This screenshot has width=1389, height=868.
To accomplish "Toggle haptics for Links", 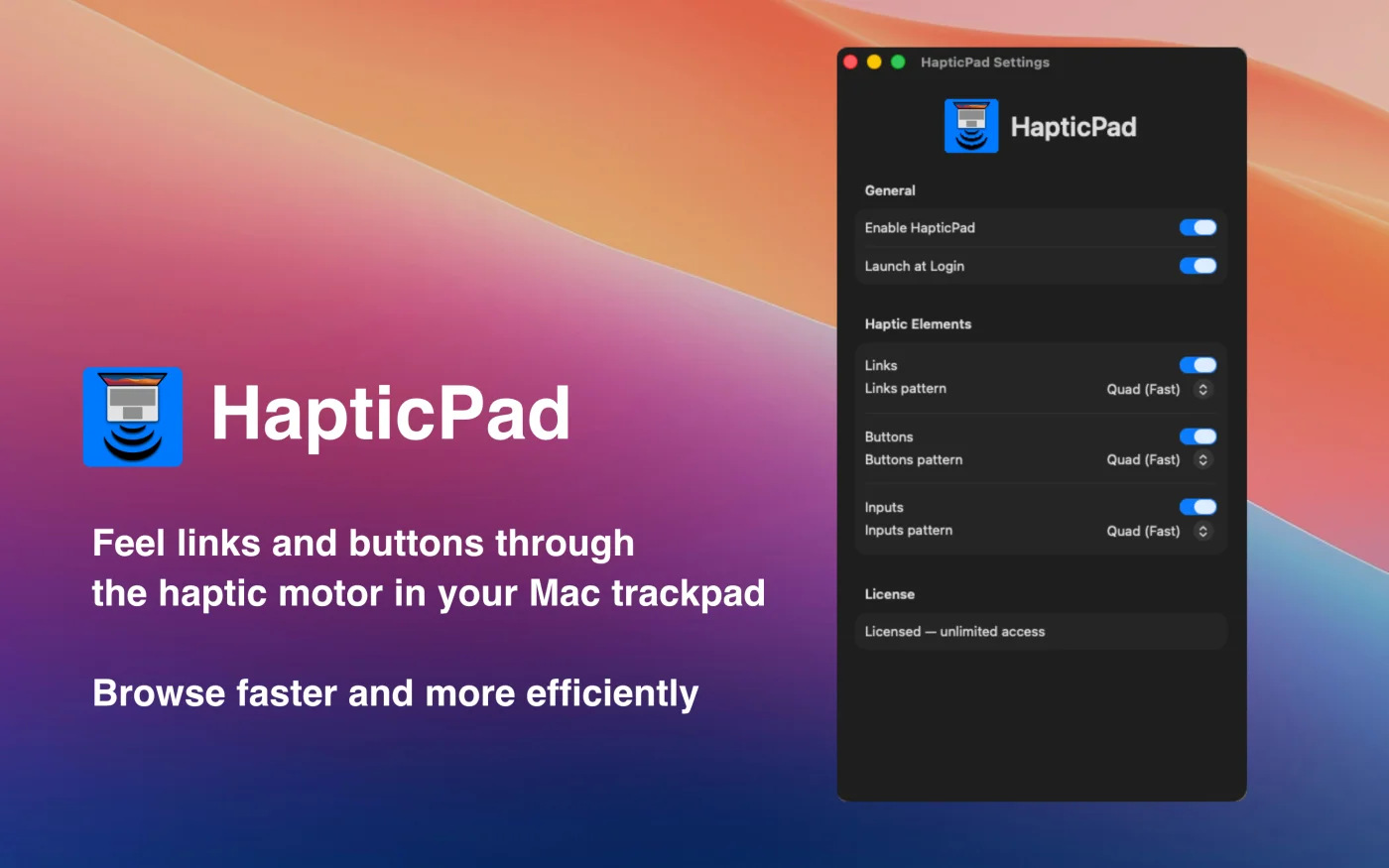I will 1198,365.
